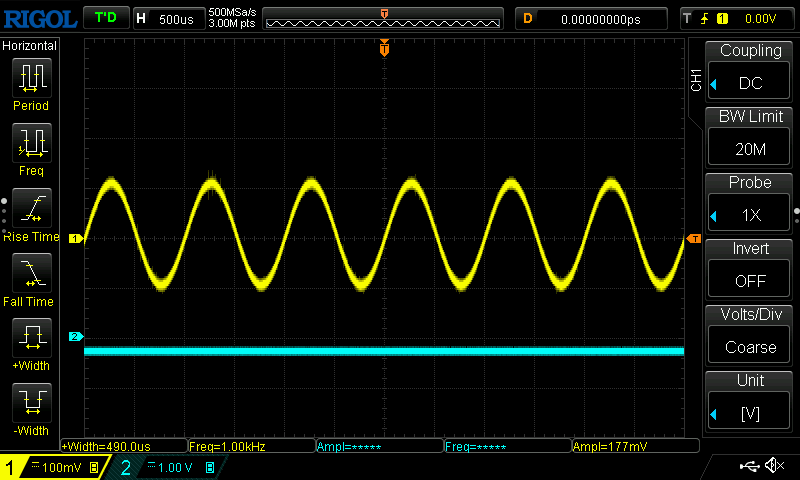The width and height of the screenshot is (800, 480).
Task: Click the channel 1 ground level marker
Action: [76, 238]
